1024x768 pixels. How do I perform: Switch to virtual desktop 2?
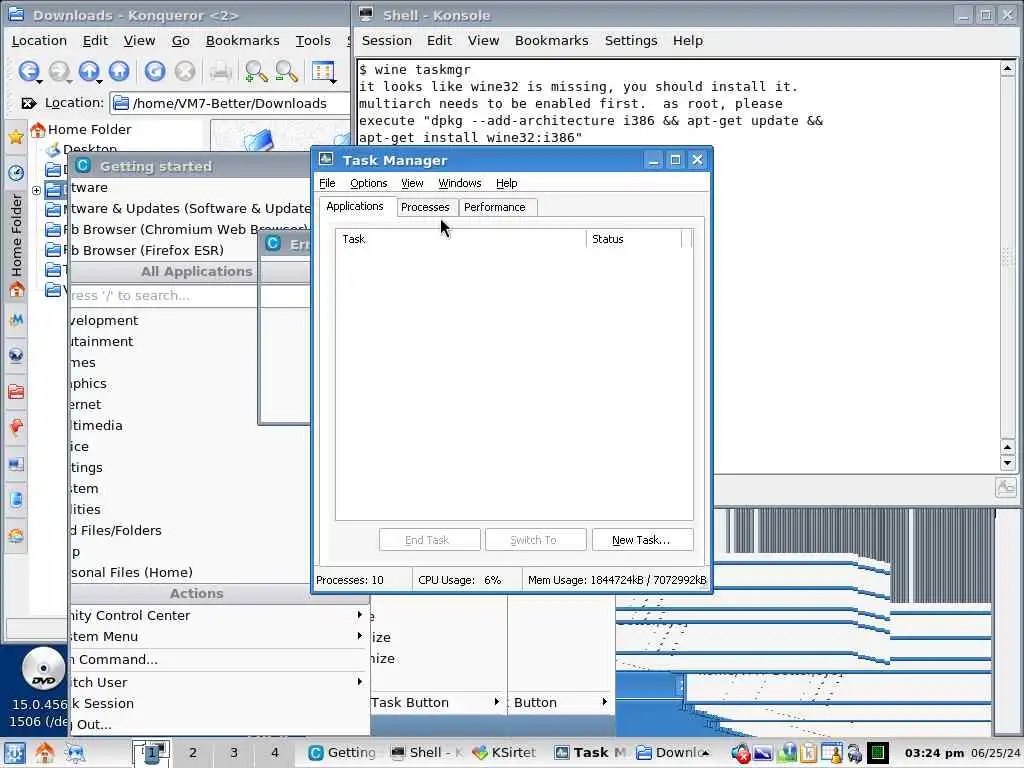[193, 752]
